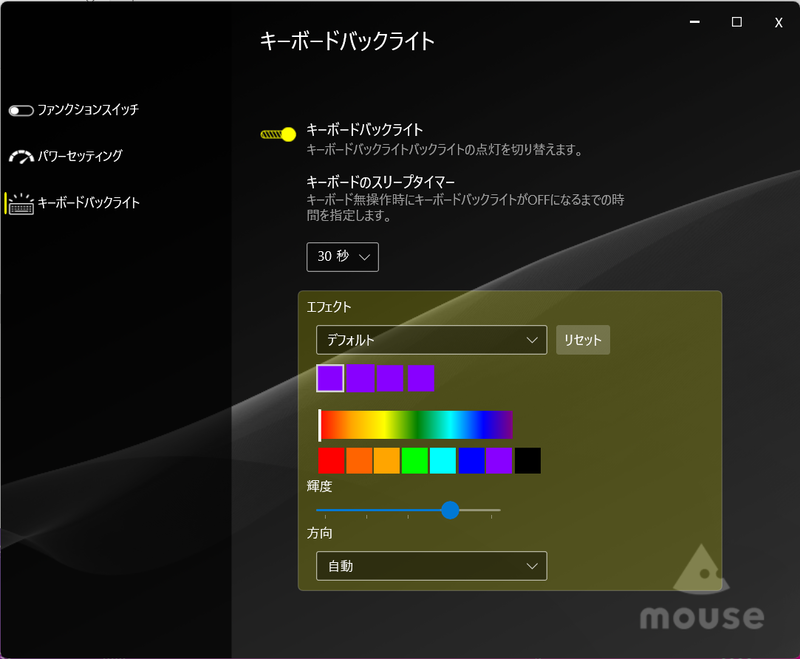
Task: Click the パワーセッティング gauge icon
Action: pos(20,155)
